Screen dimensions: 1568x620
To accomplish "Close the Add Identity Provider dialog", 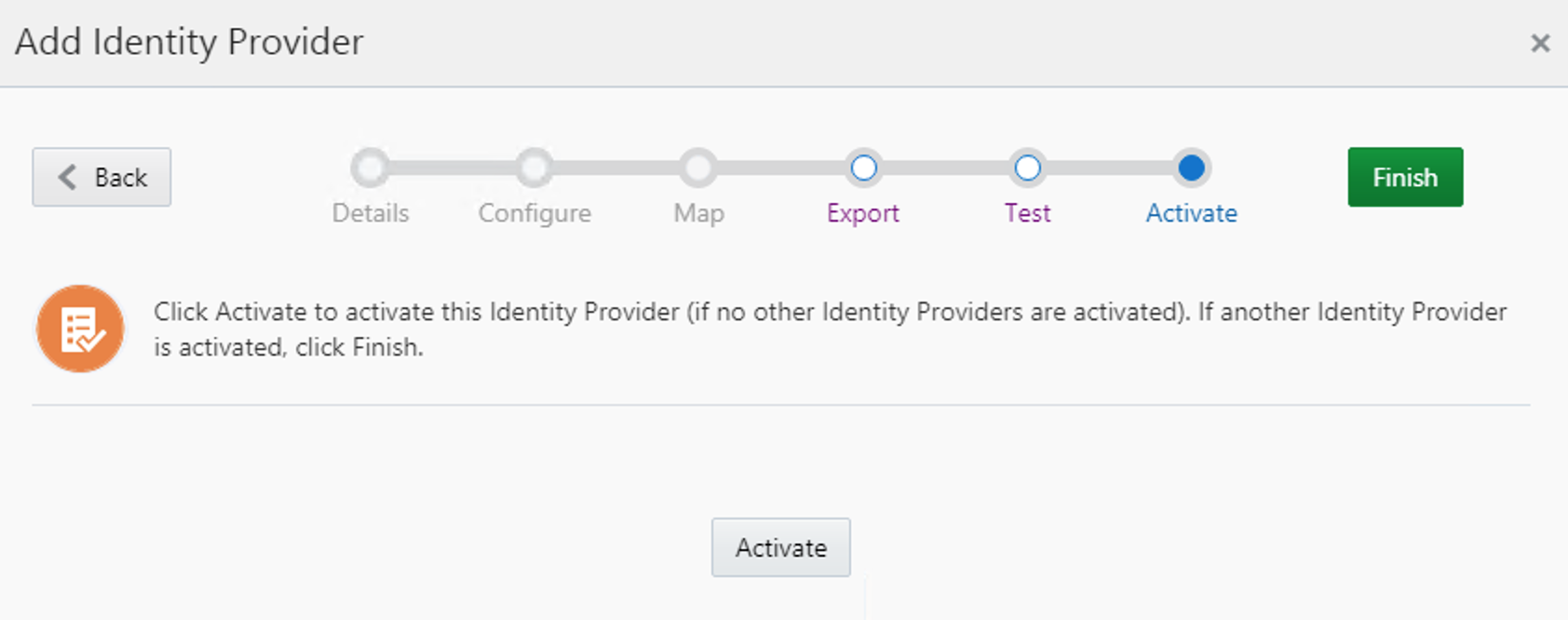I will point(1540,43).
